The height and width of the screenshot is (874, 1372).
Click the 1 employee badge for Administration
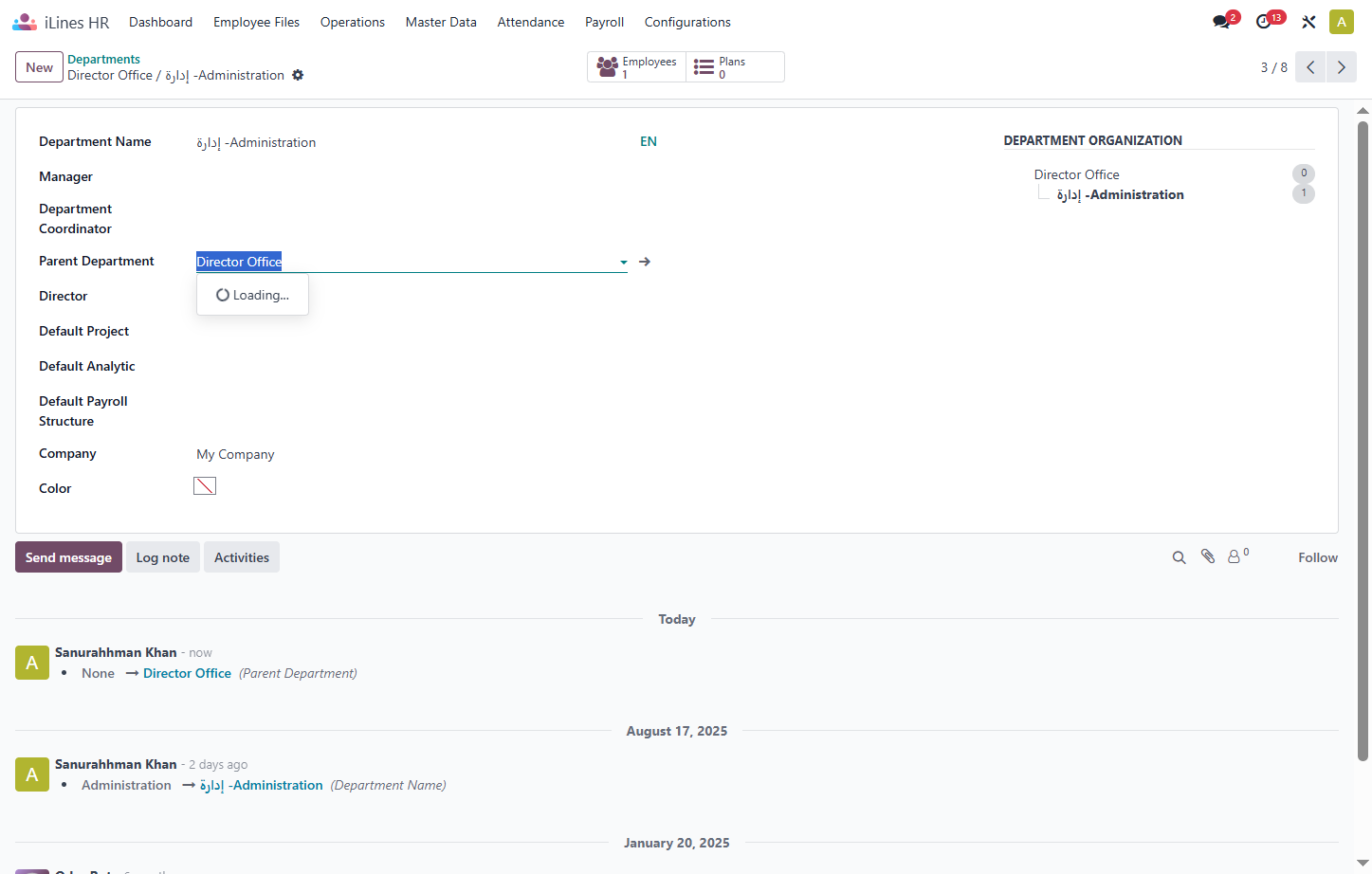point(1304,193)
